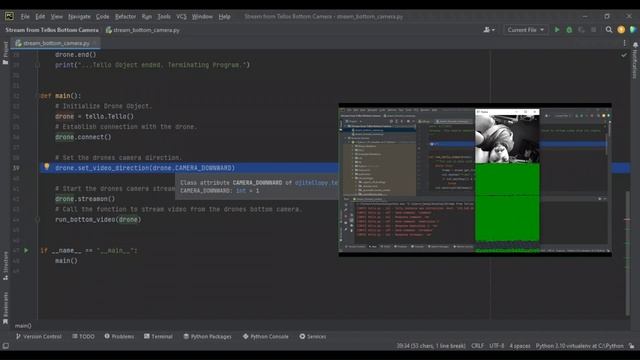Viewport: 640px width, 360px height.
Task: Open the Terminal tool window
Action: pos(158,336)
